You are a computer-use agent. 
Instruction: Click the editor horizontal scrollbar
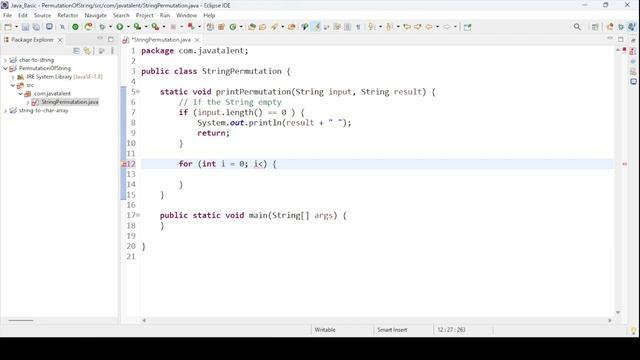coord(377,321)
